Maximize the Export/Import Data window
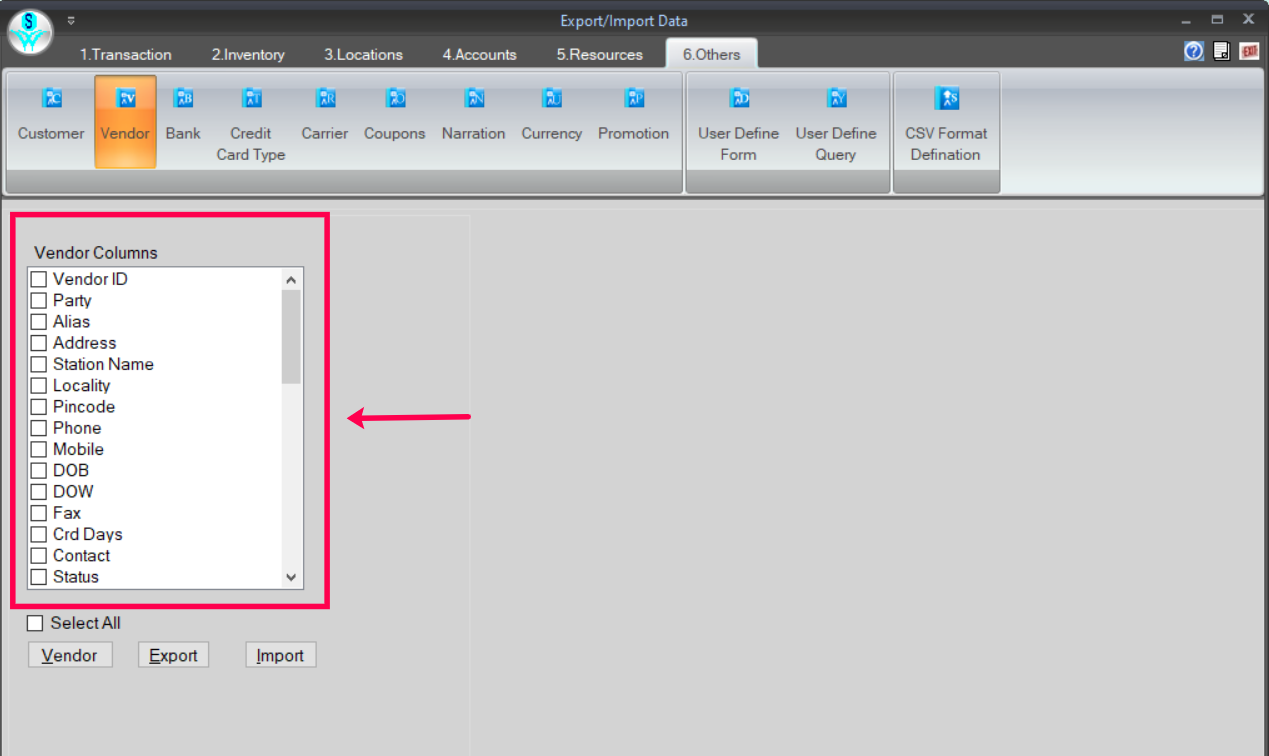 pyautogui.click(x=1217, y=20)
